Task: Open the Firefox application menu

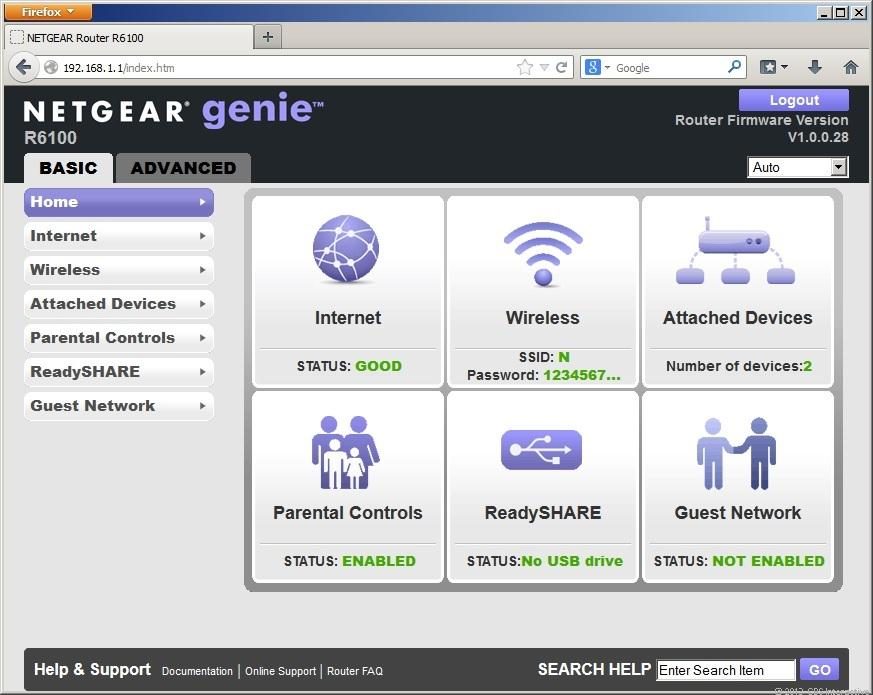Action: 47,11
